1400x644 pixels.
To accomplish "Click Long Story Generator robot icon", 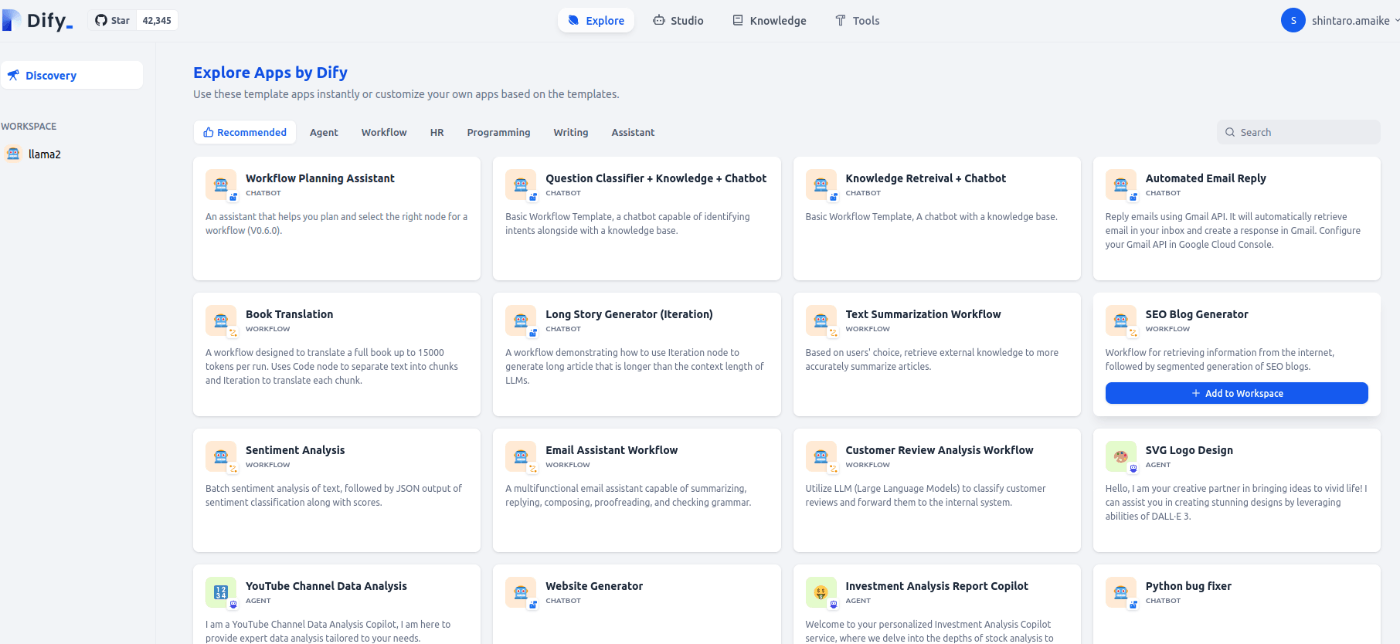I will [521, 321].
